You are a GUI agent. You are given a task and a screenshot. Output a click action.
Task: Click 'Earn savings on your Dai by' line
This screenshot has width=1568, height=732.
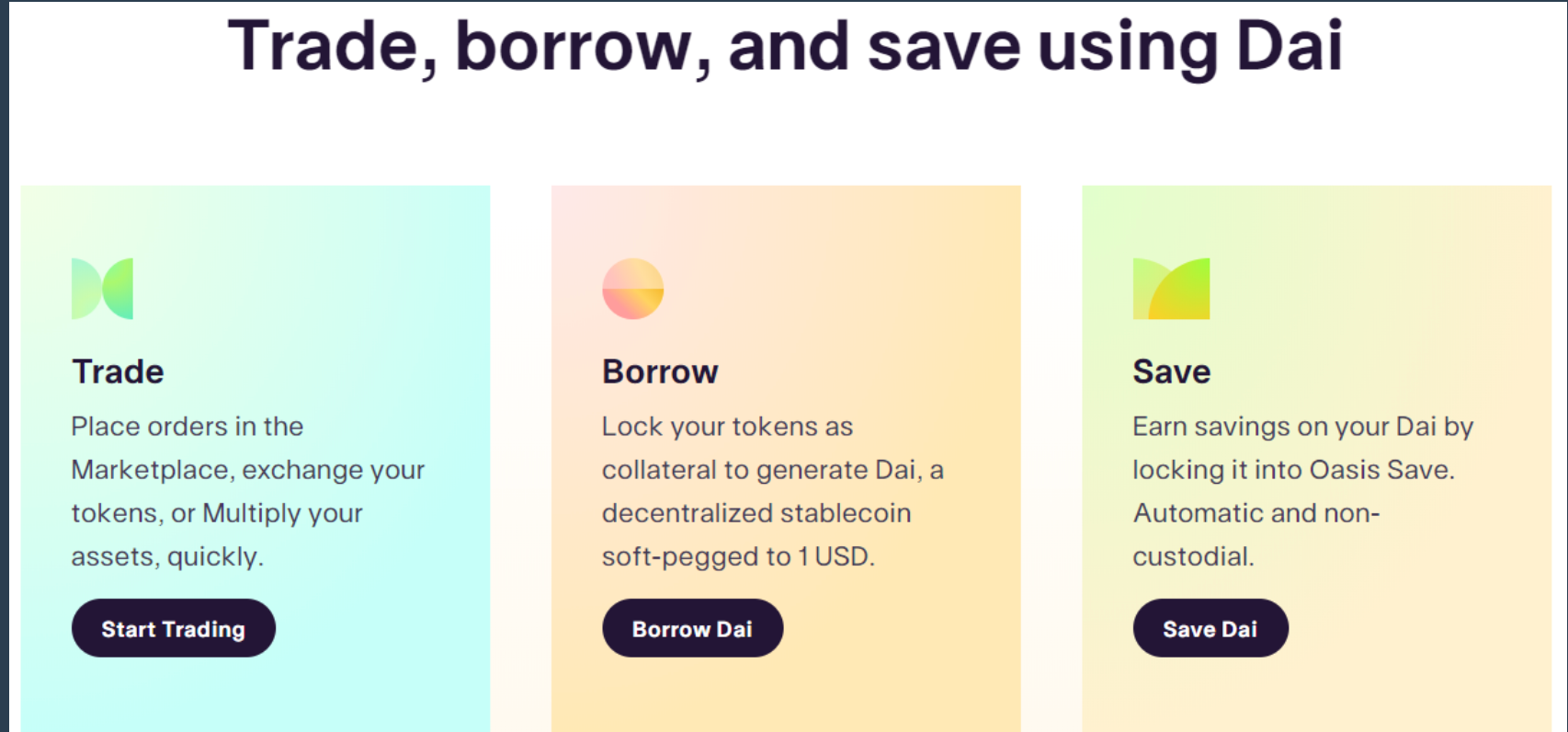click(x=1302, y=427)
